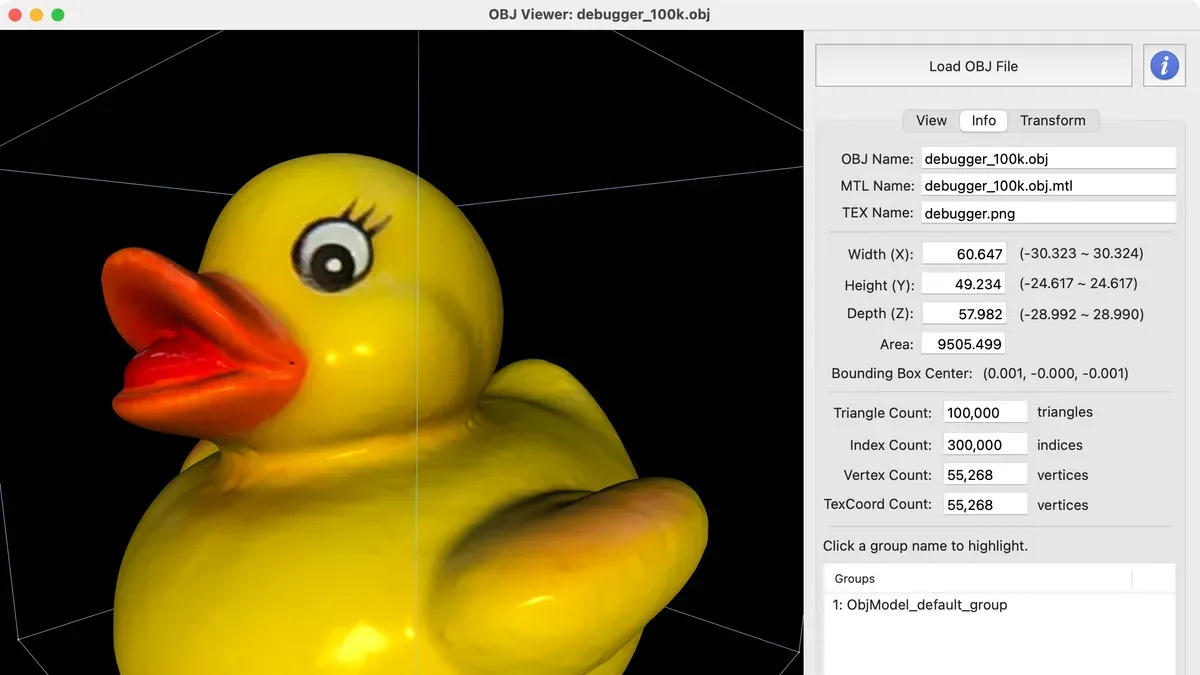The image size is (1200, 675).
Task: Close the OBJ Viewer window
Action: (15, 15)
